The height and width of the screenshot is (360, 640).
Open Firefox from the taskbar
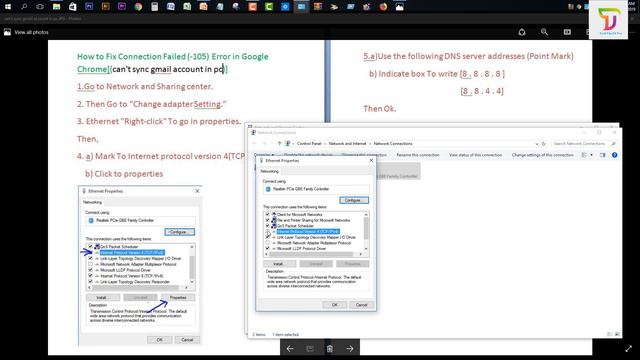point(383,7)
